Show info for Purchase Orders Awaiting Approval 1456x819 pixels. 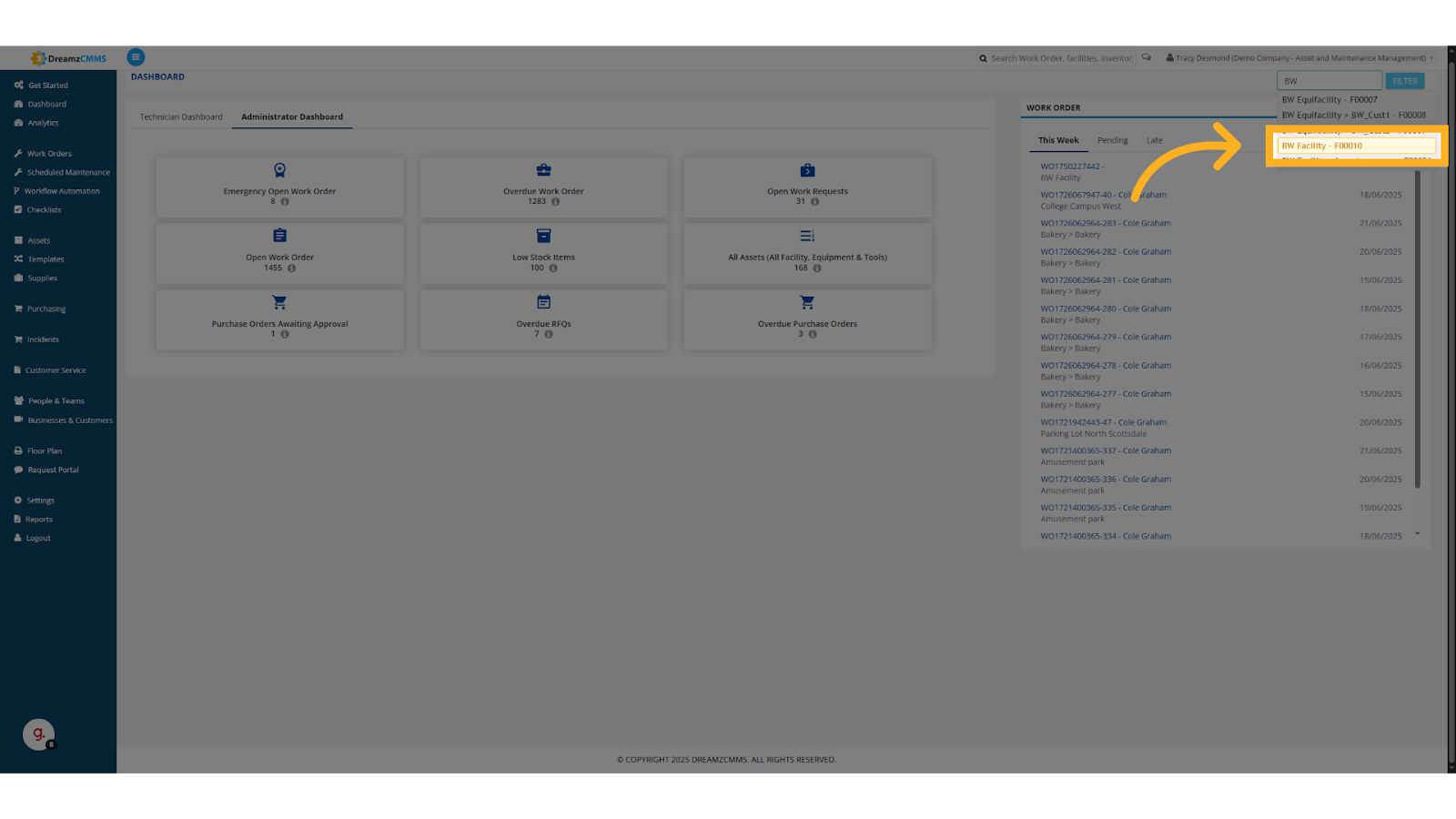pos(285,334)
